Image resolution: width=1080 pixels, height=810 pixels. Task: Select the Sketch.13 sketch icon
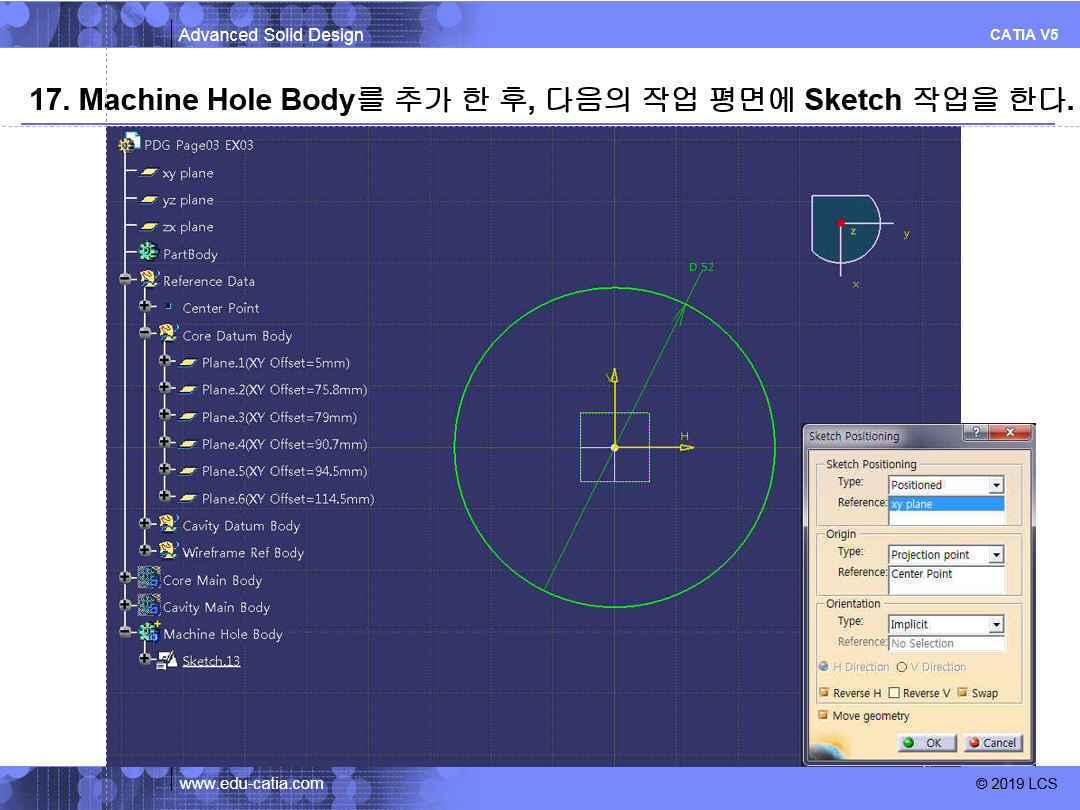(x=167, y=661)
